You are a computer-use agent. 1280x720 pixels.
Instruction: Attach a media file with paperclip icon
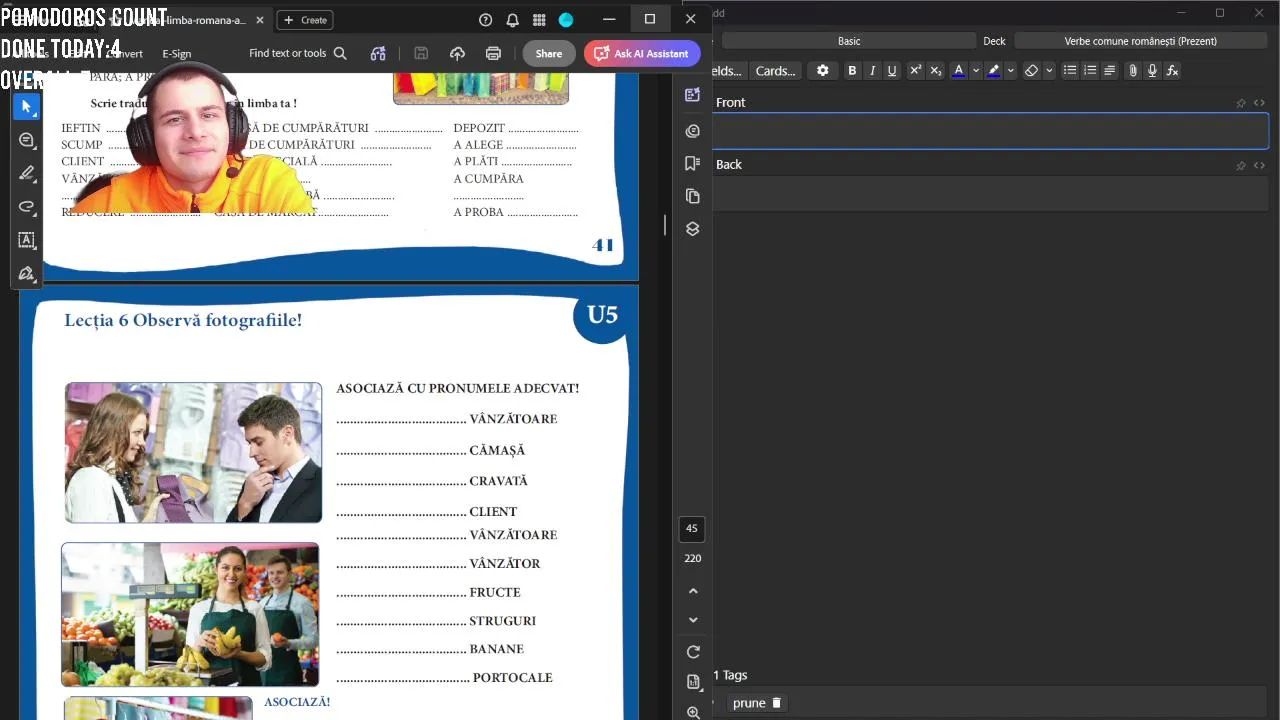(x=1133, y=71)
